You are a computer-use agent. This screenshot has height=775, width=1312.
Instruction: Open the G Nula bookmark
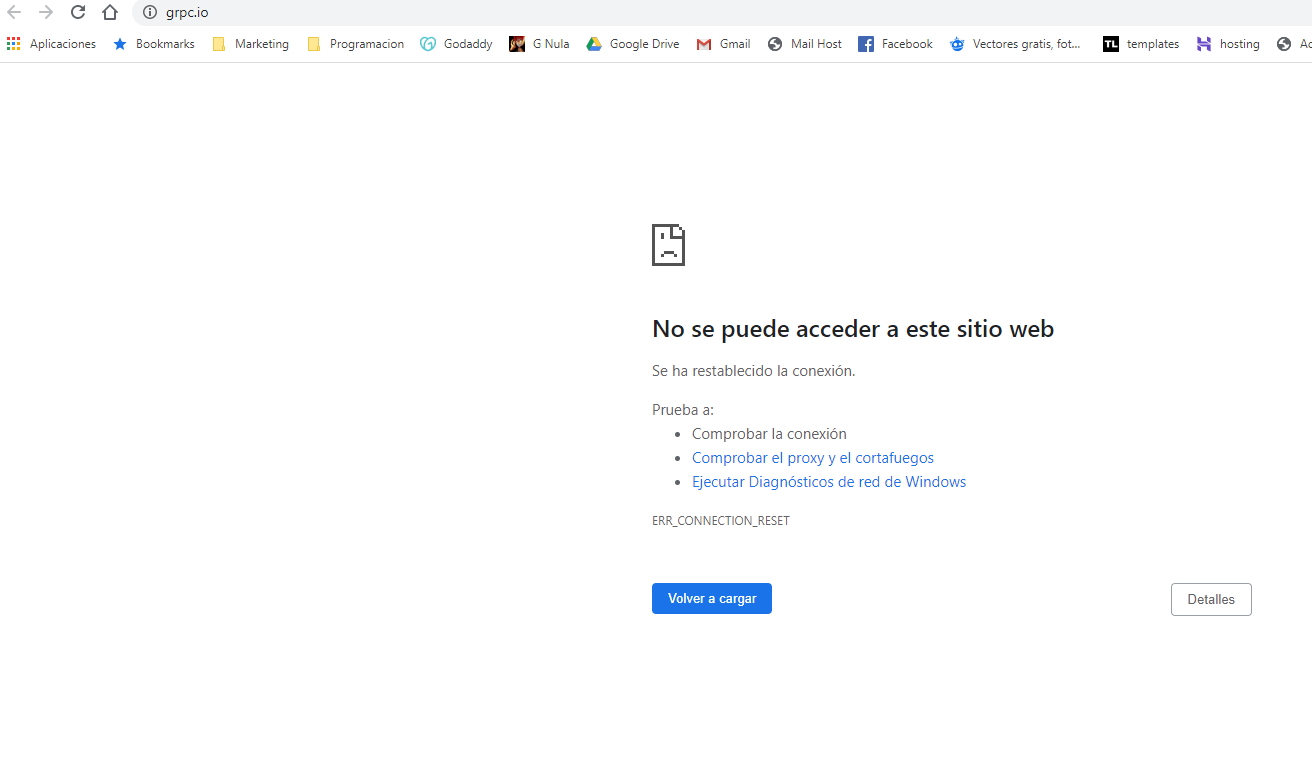[539, 44]
